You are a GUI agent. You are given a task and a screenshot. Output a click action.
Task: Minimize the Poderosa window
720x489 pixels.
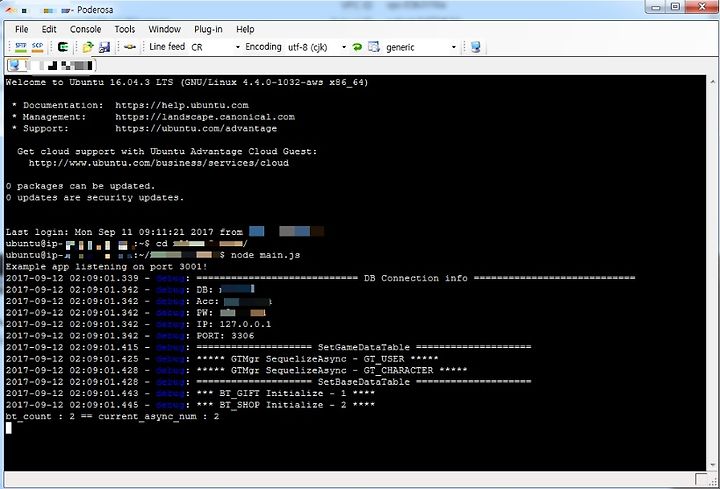(x=656, y=7)
